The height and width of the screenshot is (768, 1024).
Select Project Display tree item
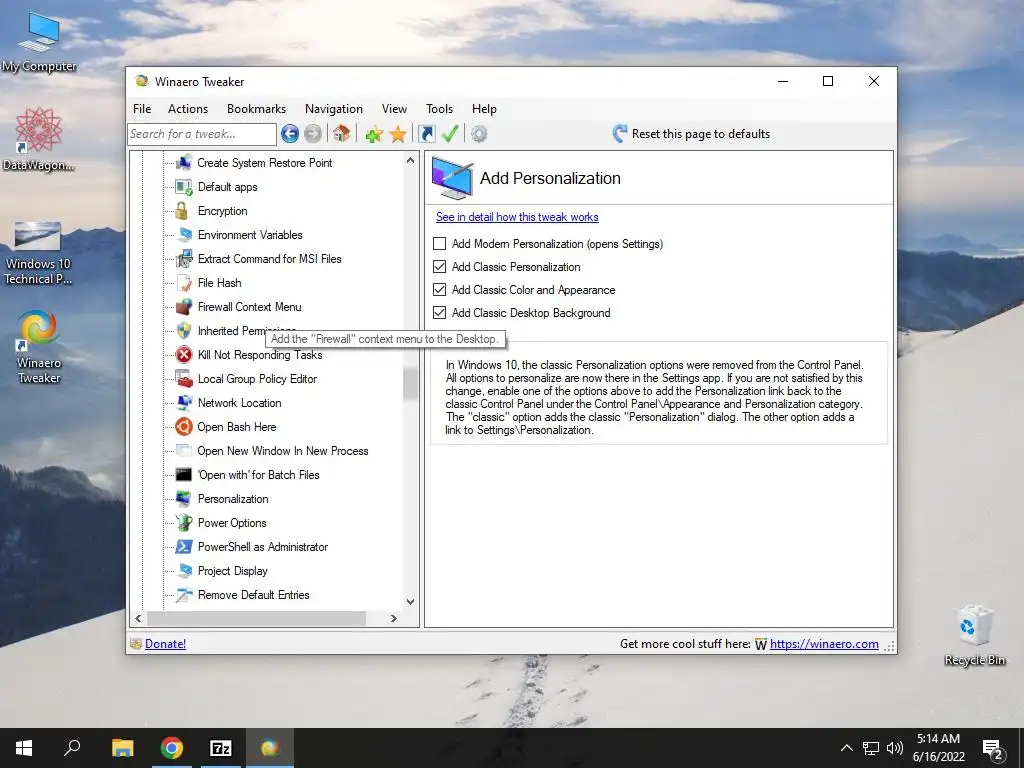coord(232,571)
